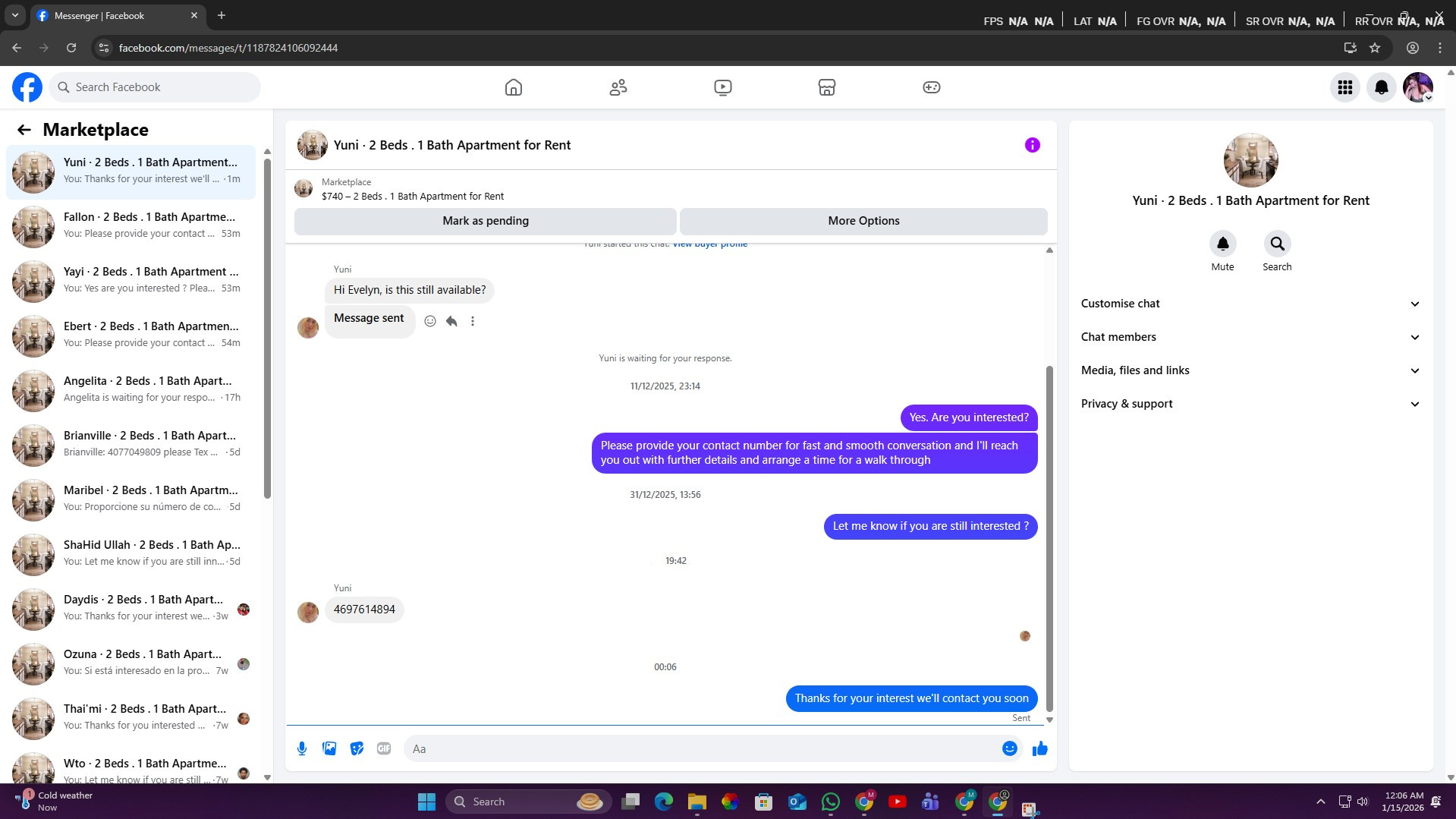1456x819 pixels.
Task: Select the Messenger | Facebook tab
Action: [118, 15]
